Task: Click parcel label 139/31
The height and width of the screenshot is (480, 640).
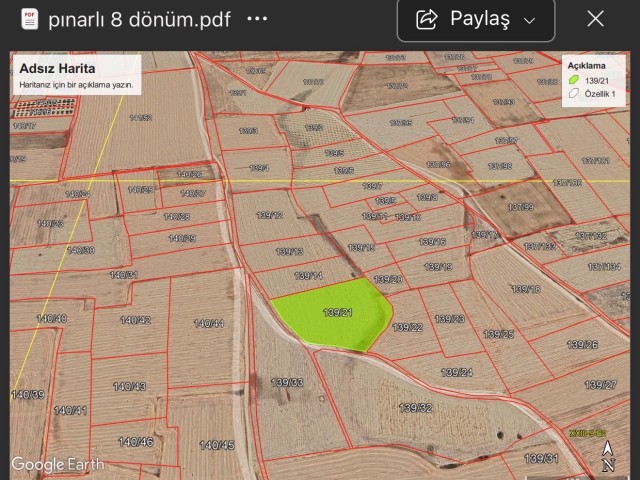Action: 541,458
